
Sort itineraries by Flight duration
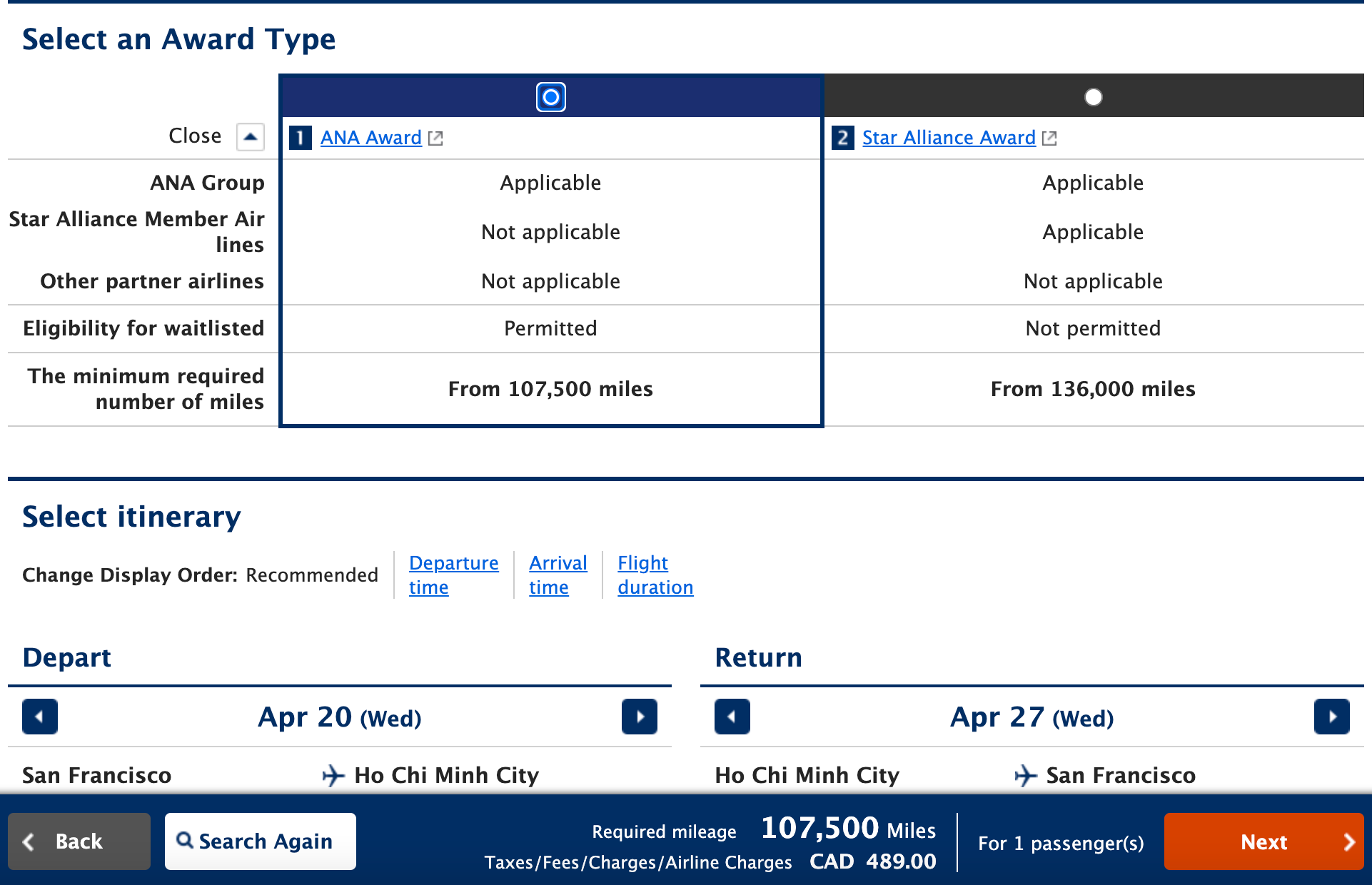click(655, 575)
